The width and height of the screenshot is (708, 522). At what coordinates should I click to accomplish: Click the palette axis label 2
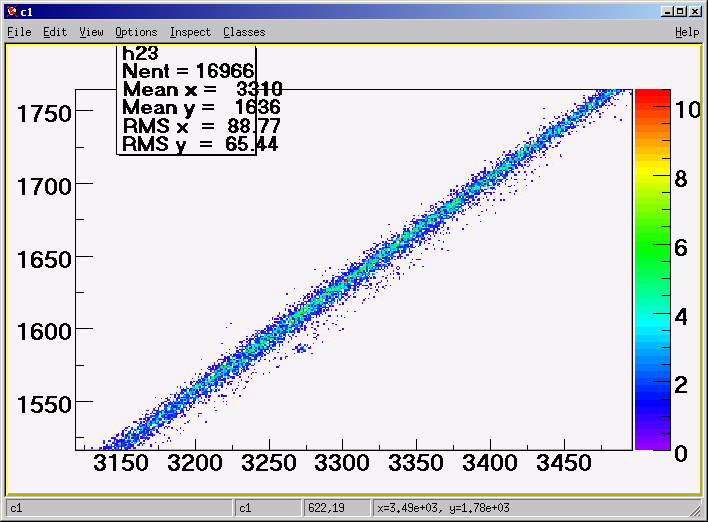coord(681,385)
